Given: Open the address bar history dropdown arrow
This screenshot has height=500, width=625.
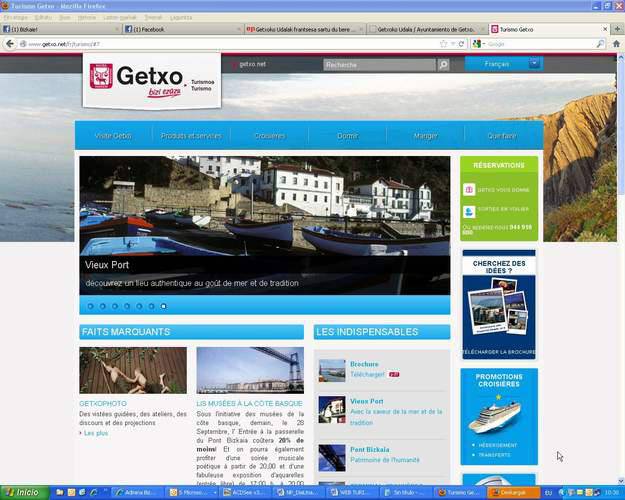Looking at the screenshot, I should [x=452, y=44].
